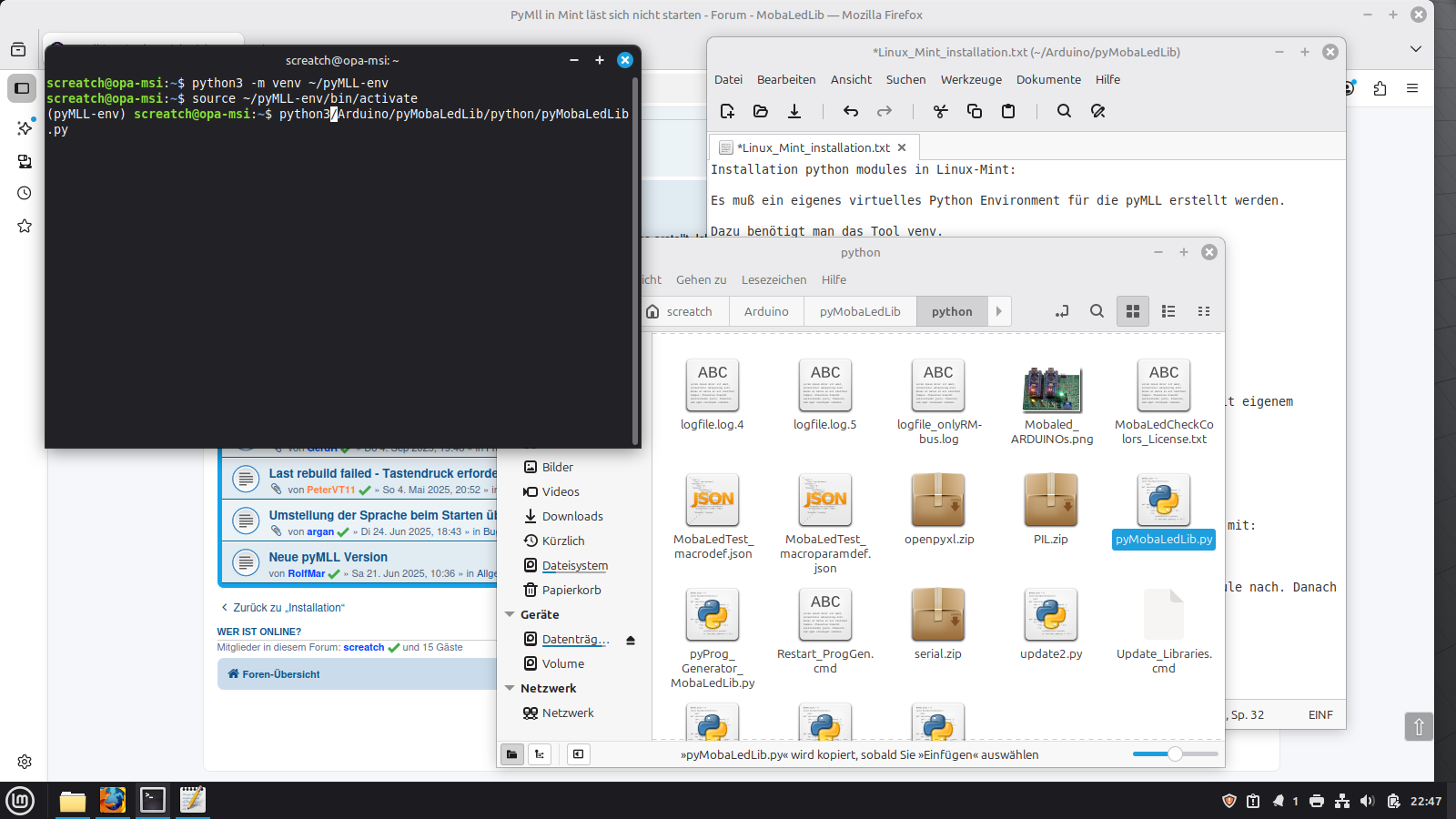The height and width of the screenshot is (819, 1456).
Task: Click the paste clipboard icon in text editor
Action: click(1008, 111)
